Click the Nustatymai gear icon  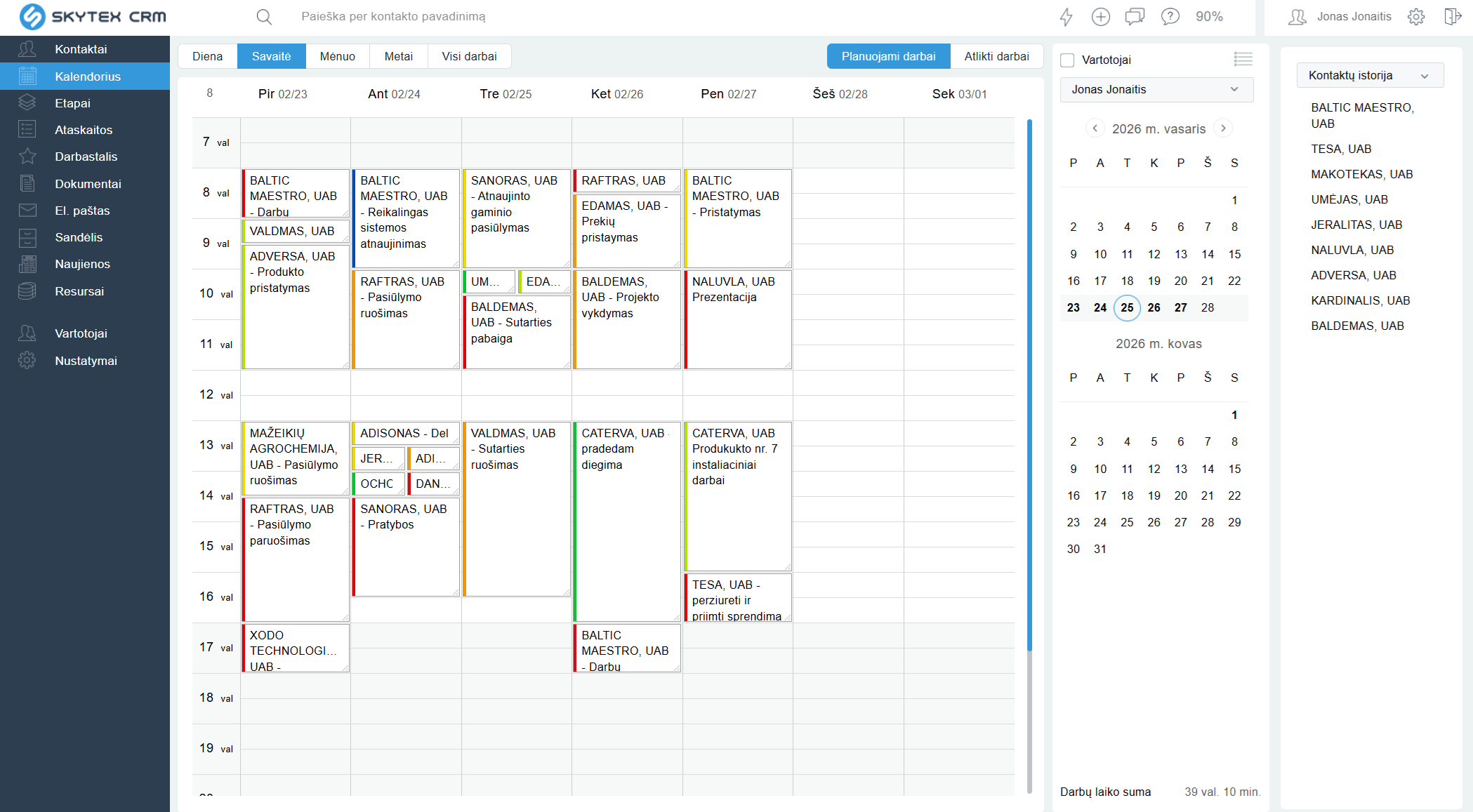[x=27, y=361]
